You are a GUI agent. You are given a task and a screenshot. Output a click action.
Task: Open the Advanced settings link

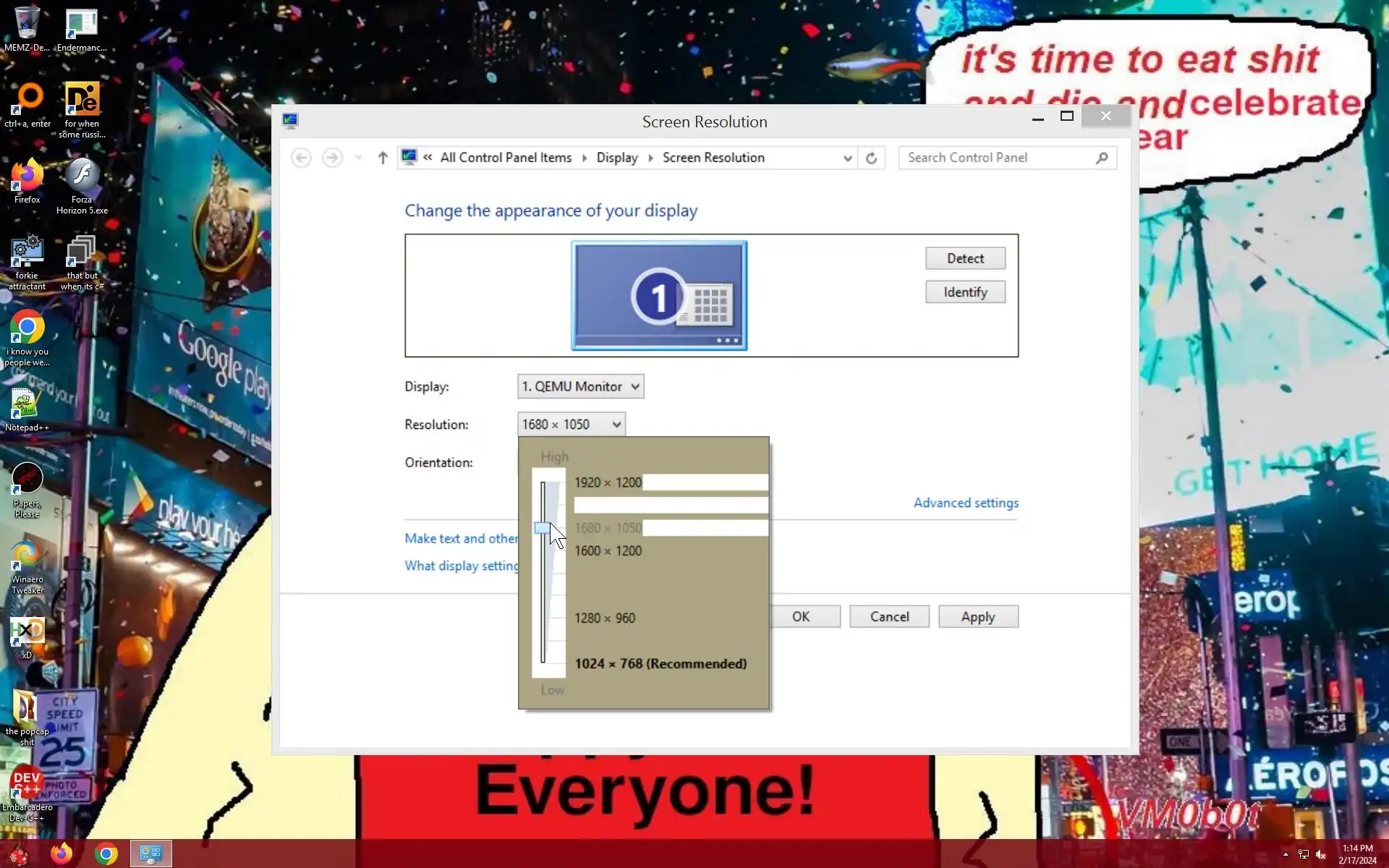click(965, 503)
